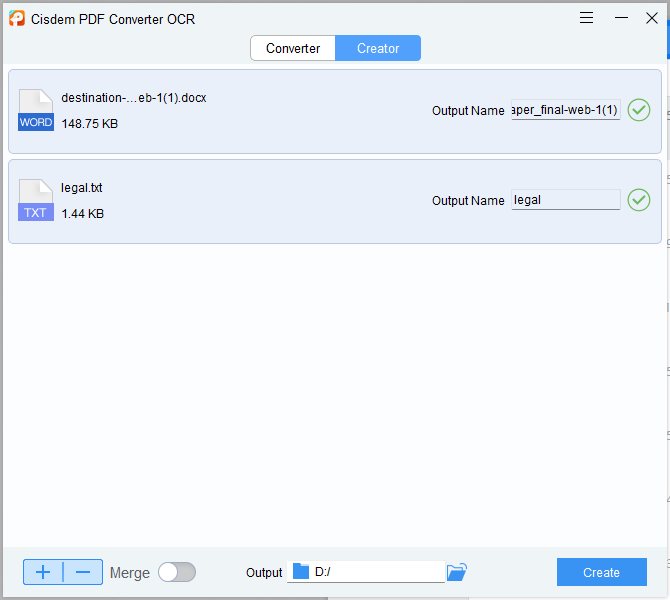Click the Cisdem app logo icon
Viewport: 670px width, 600px height.
point(17,19)
